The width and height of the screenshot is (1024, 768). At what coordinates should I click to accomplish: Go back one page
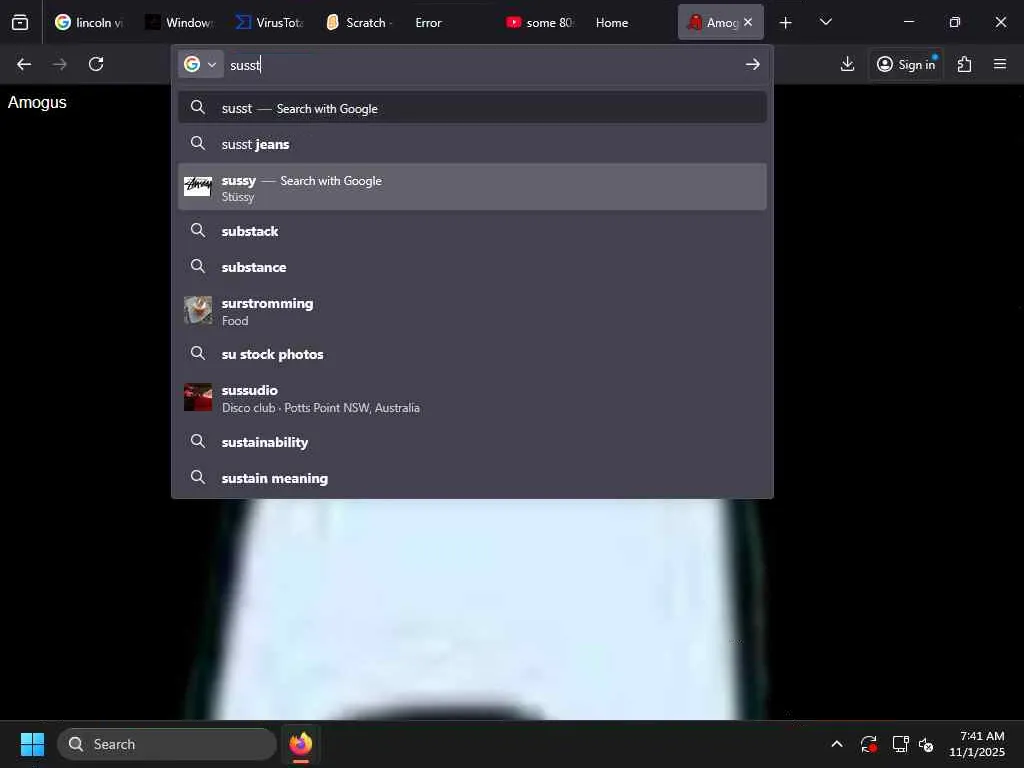[x=24, y=64]
